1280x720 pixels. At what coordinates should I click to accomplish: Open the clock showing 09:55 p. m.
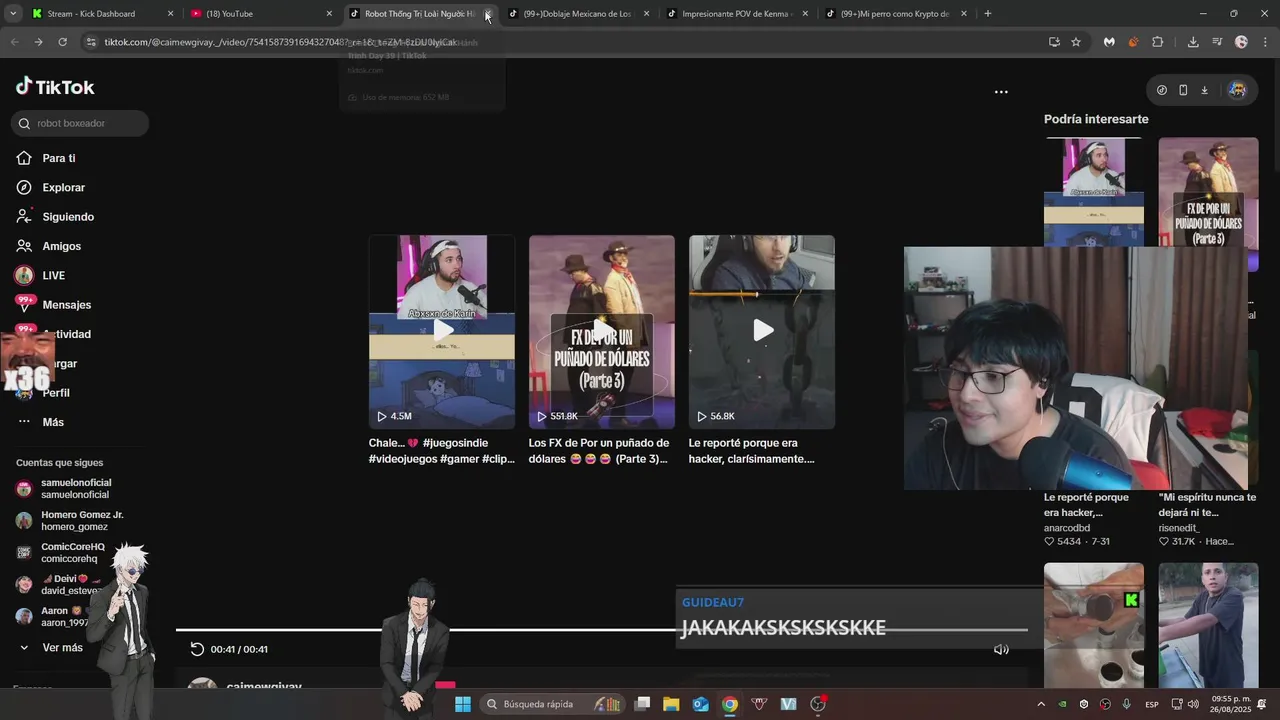[1231, 704]
